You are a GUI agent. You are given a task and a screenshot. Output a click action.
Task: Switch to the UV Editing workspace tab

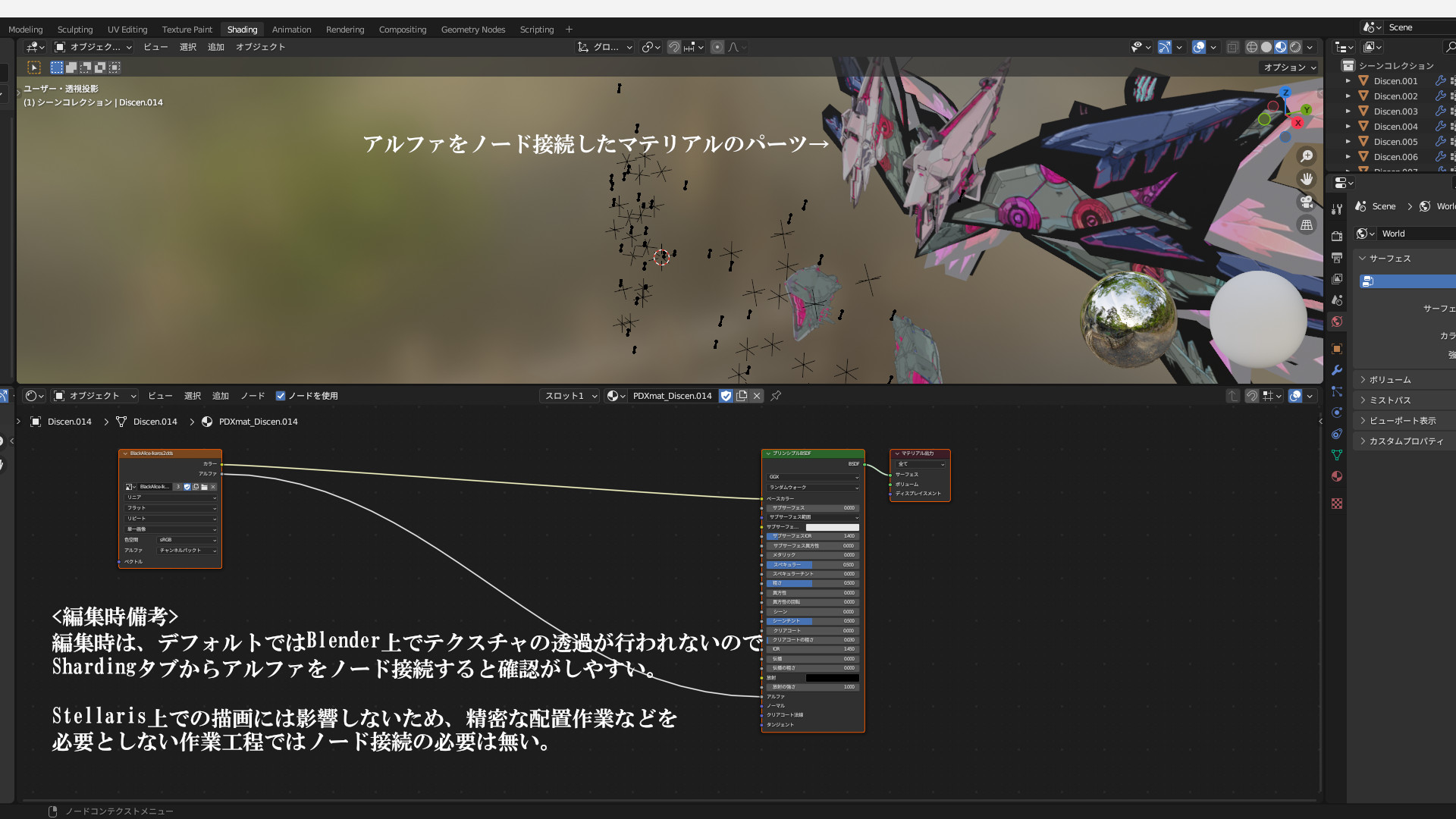[127, 30]
